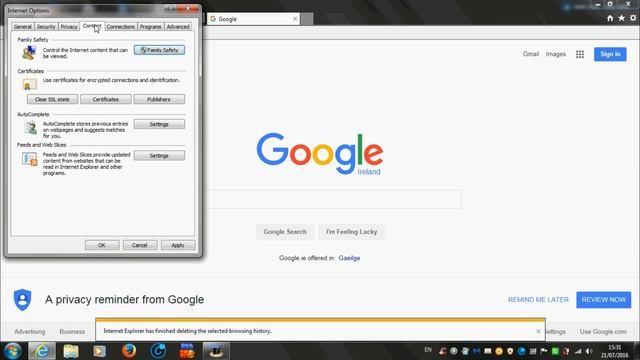Open Internet Explorer Home icon
640x360 pixels.
point(610,18)
